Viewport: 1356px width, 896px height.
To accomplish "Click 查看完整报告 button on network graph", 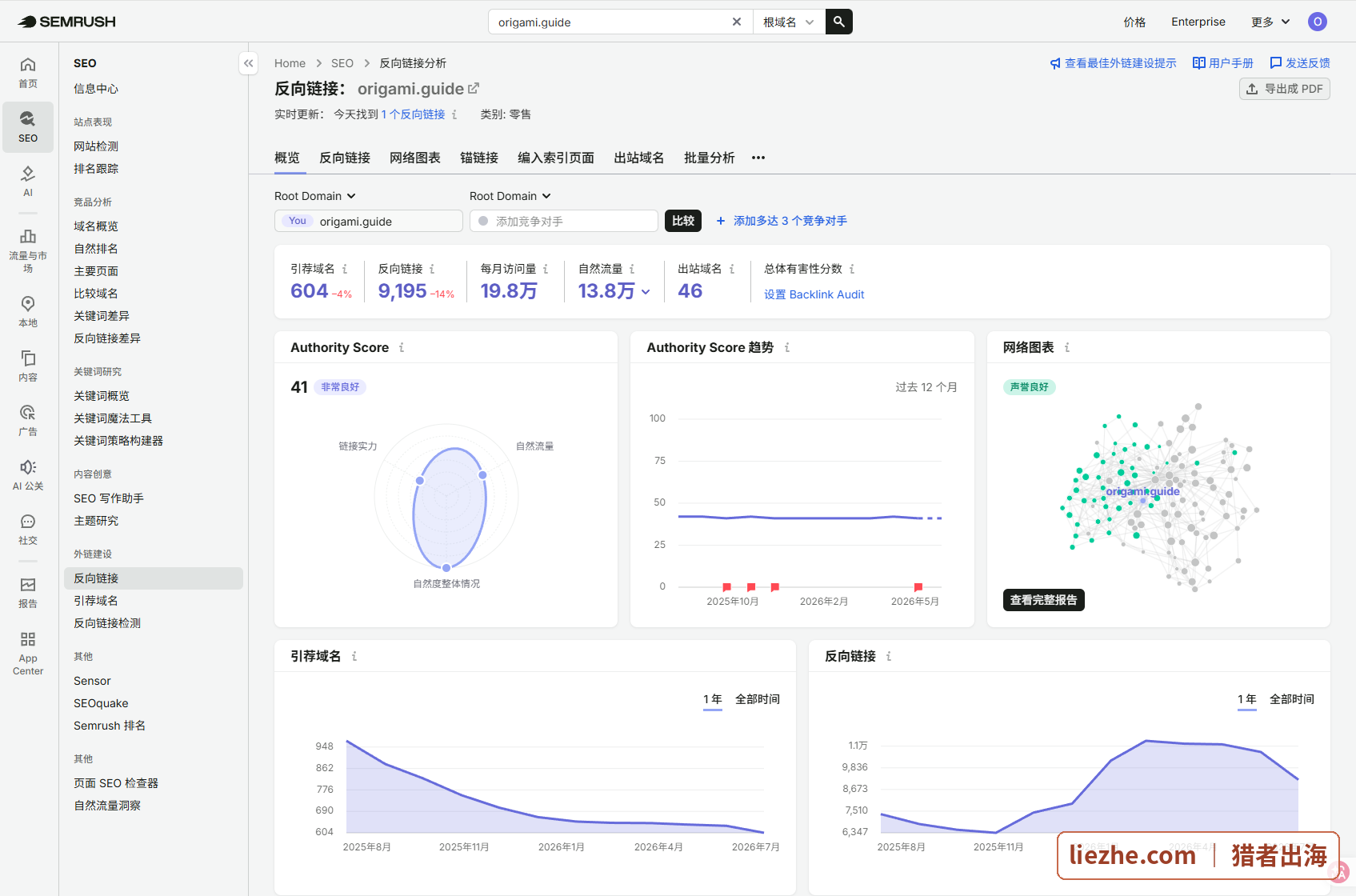I will [1044, 600].
